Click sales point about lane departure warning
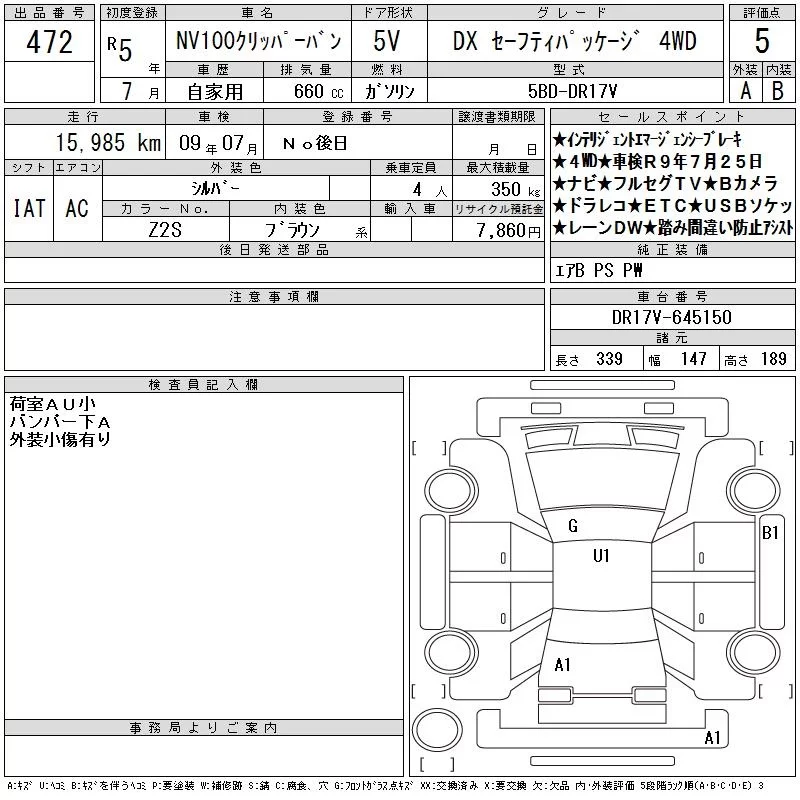Image resolution: width=800 pixels, height=800 pixels. coord(673,228)
